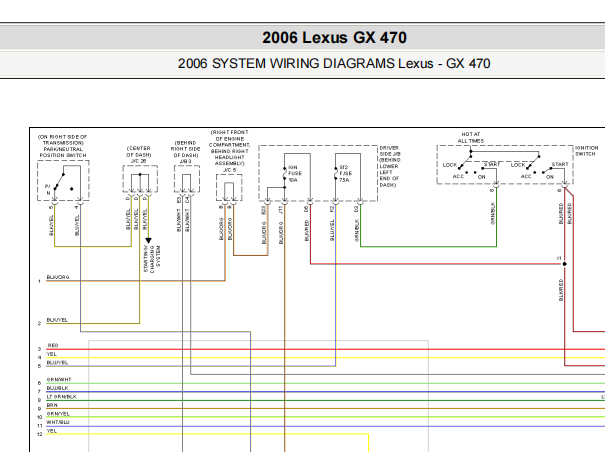The height and width of the screenshot is (452, 605).
Task: Click the "J11" pin label on the driver side J/B
Action: click(281, 210)
